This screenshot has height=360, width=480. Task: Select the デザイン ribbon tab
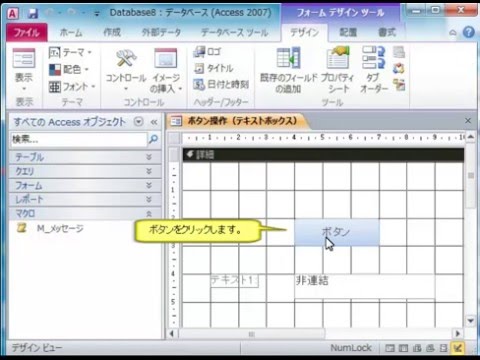coord(304,32)
